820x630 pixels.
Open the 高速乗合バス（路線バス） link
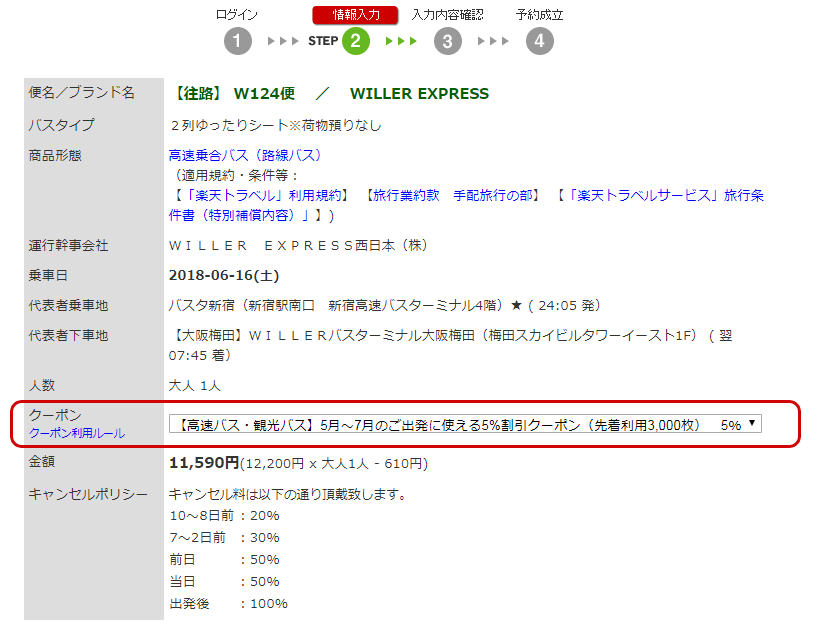(245, 155)
